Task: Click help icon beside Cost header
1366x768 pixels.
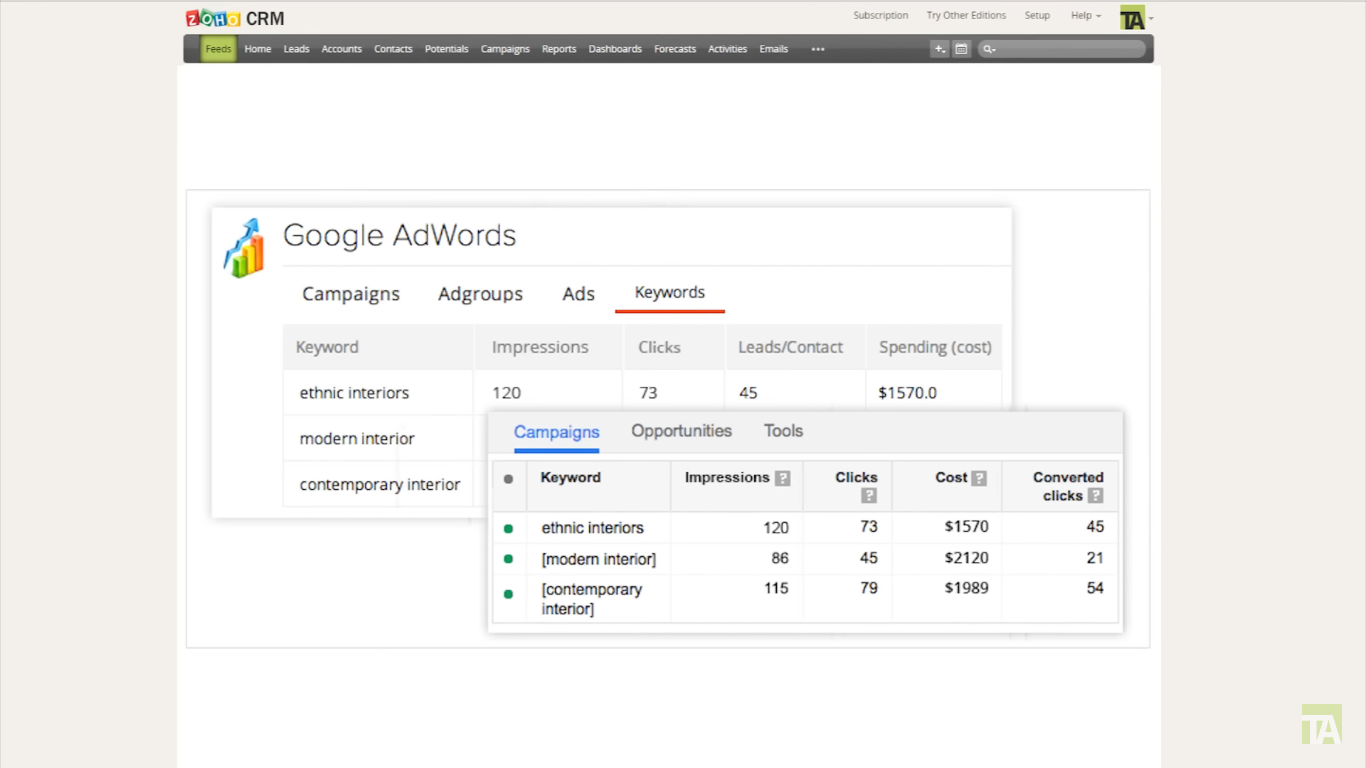Action: (979, 478)
